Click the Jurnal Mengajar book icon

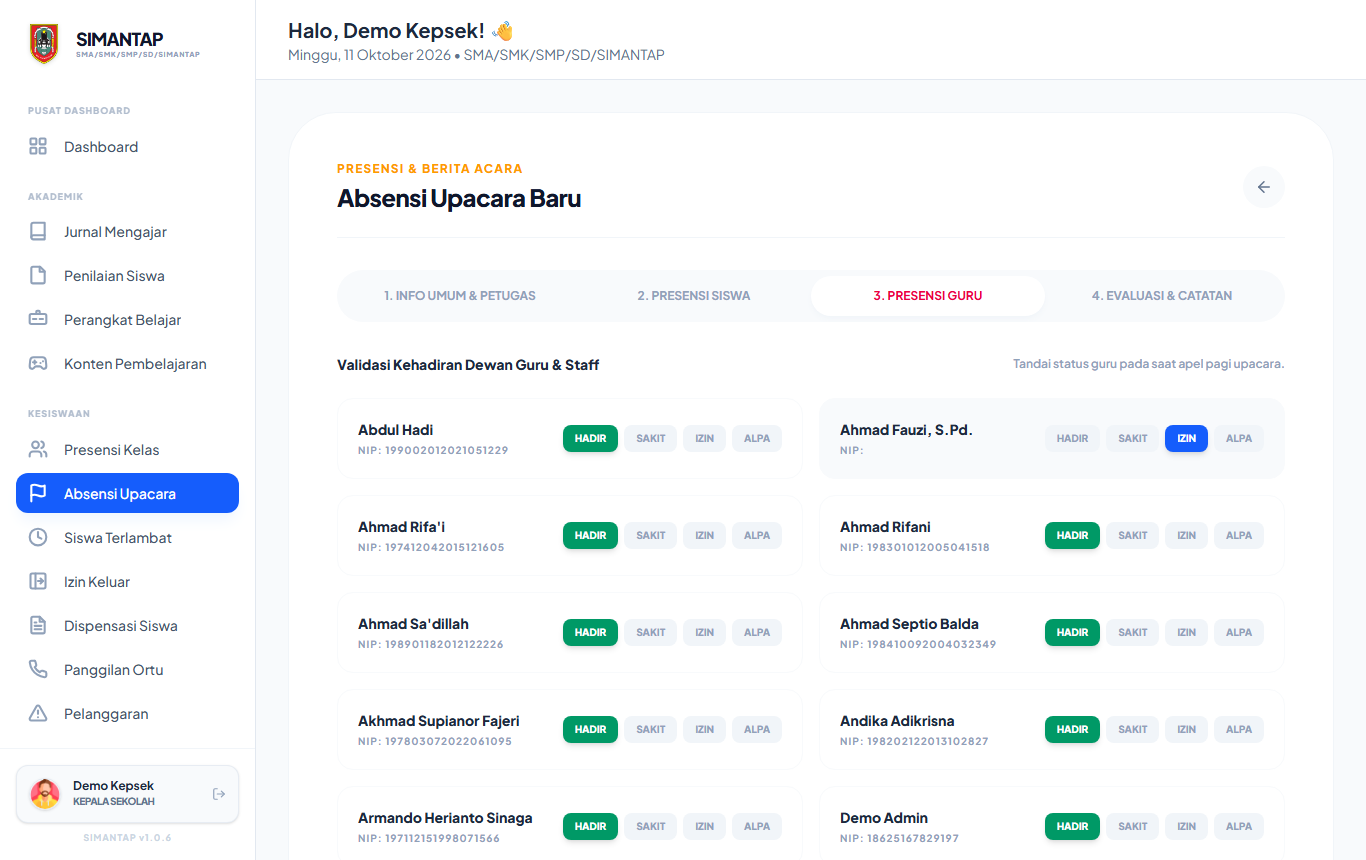[x=38, y=232]
